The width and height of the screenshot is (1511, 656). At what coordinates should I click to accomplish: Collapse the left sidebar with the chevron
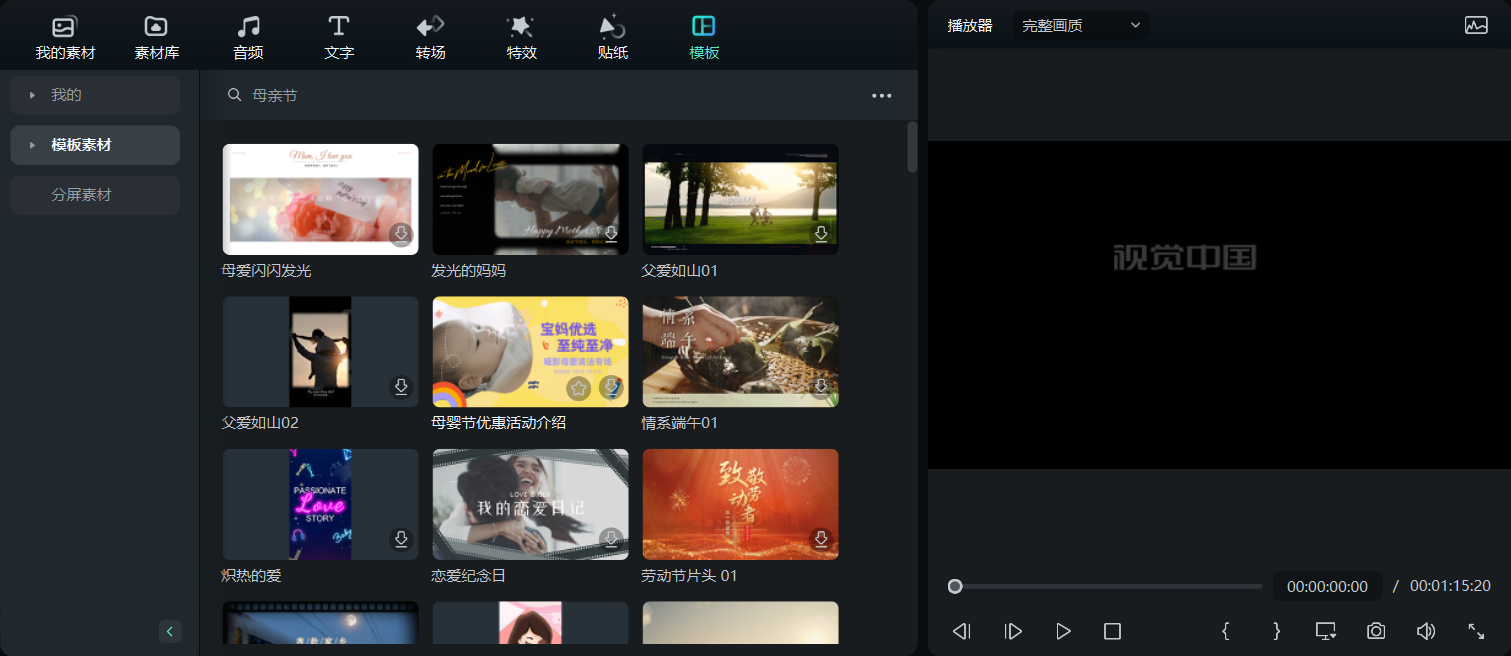point(170,631)
